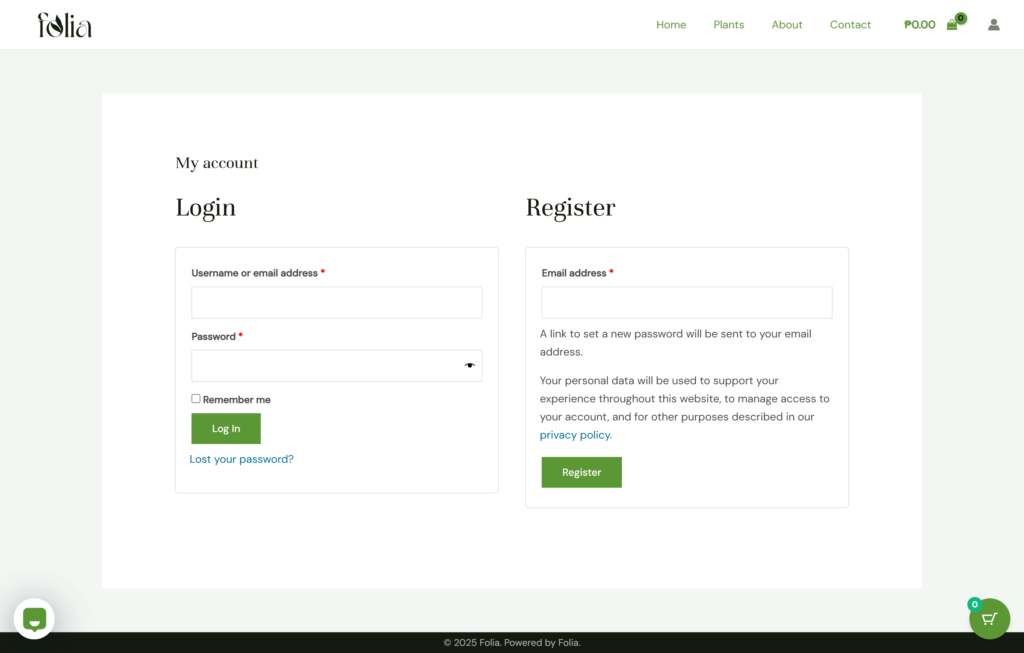
Task: Select the Register Email address field
Action: coord(686,303)
